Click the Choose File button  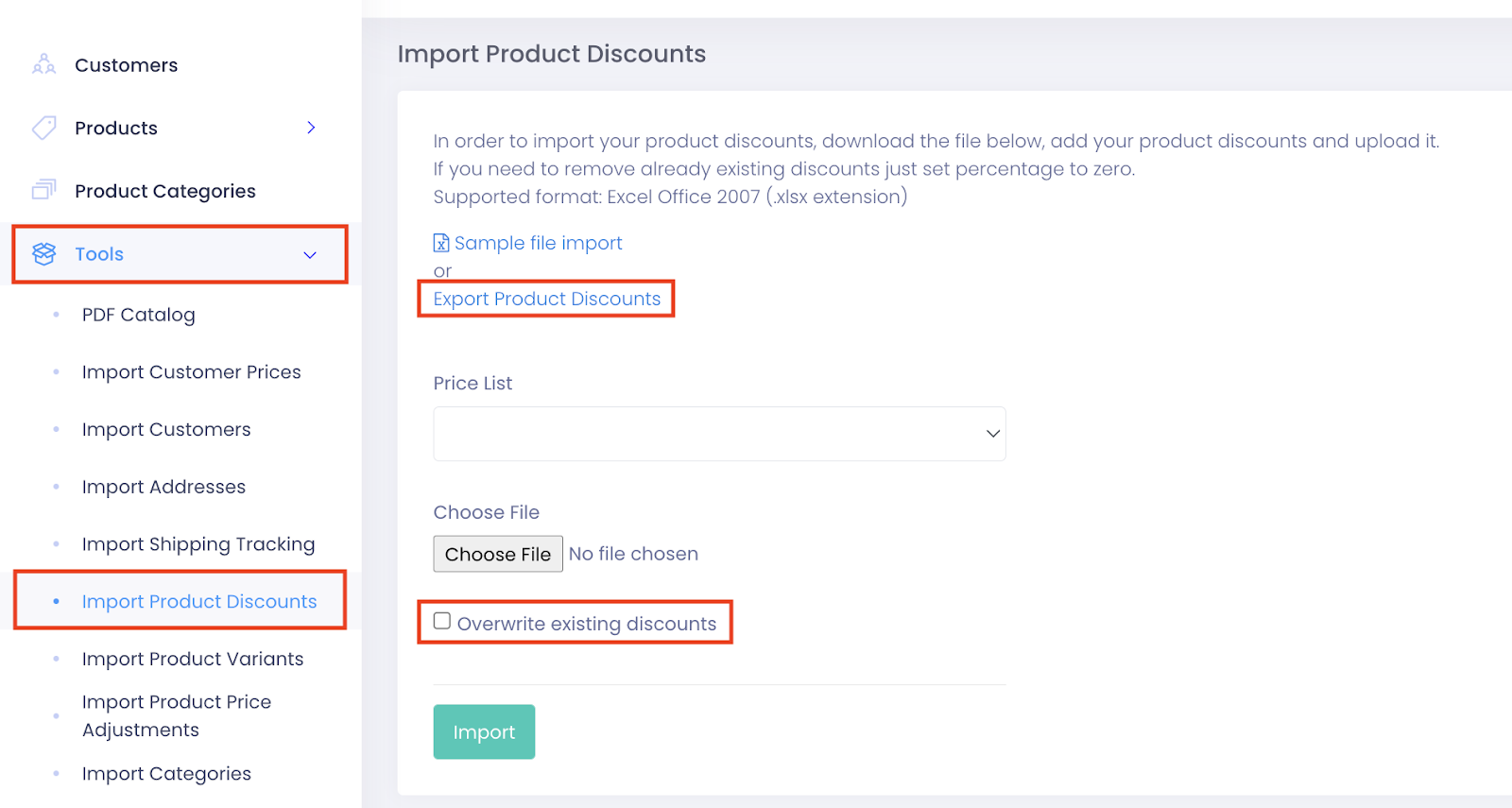[x=498, y=554]
